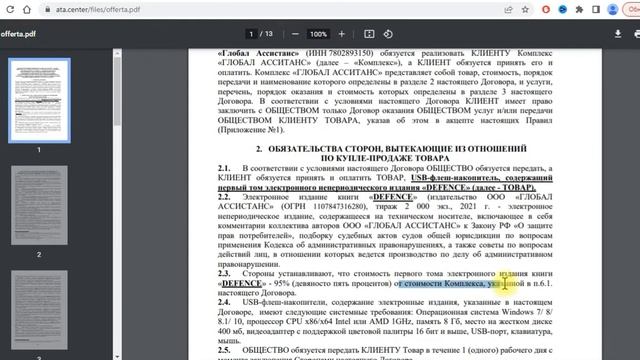Toggle the browser side panel icon
640x360 pixels.
pos(596,9)
